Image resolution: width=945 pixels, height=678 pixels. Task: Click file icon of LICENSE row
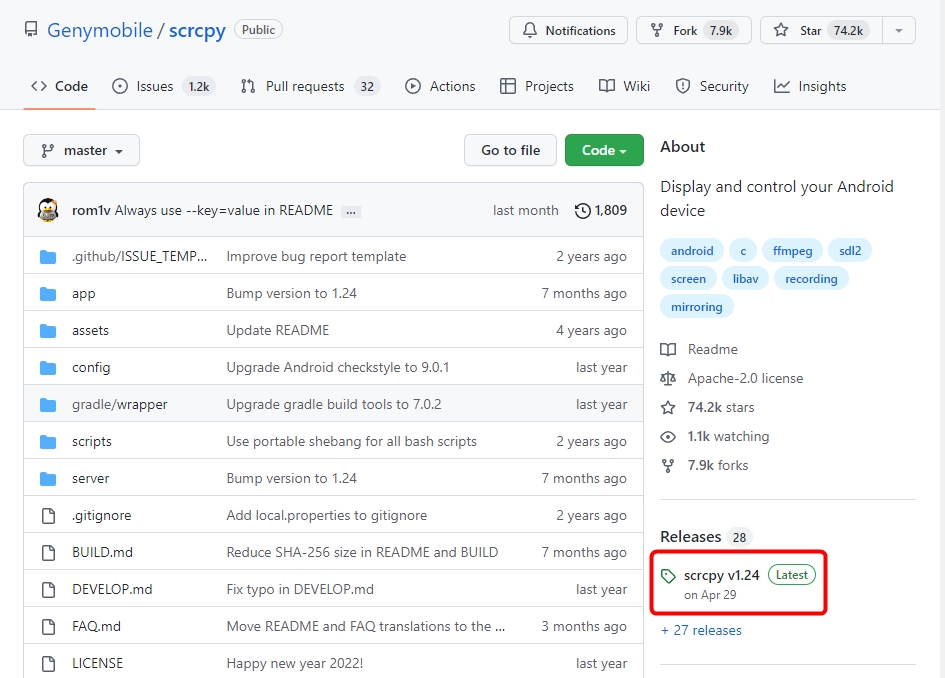tap(48, 664)
